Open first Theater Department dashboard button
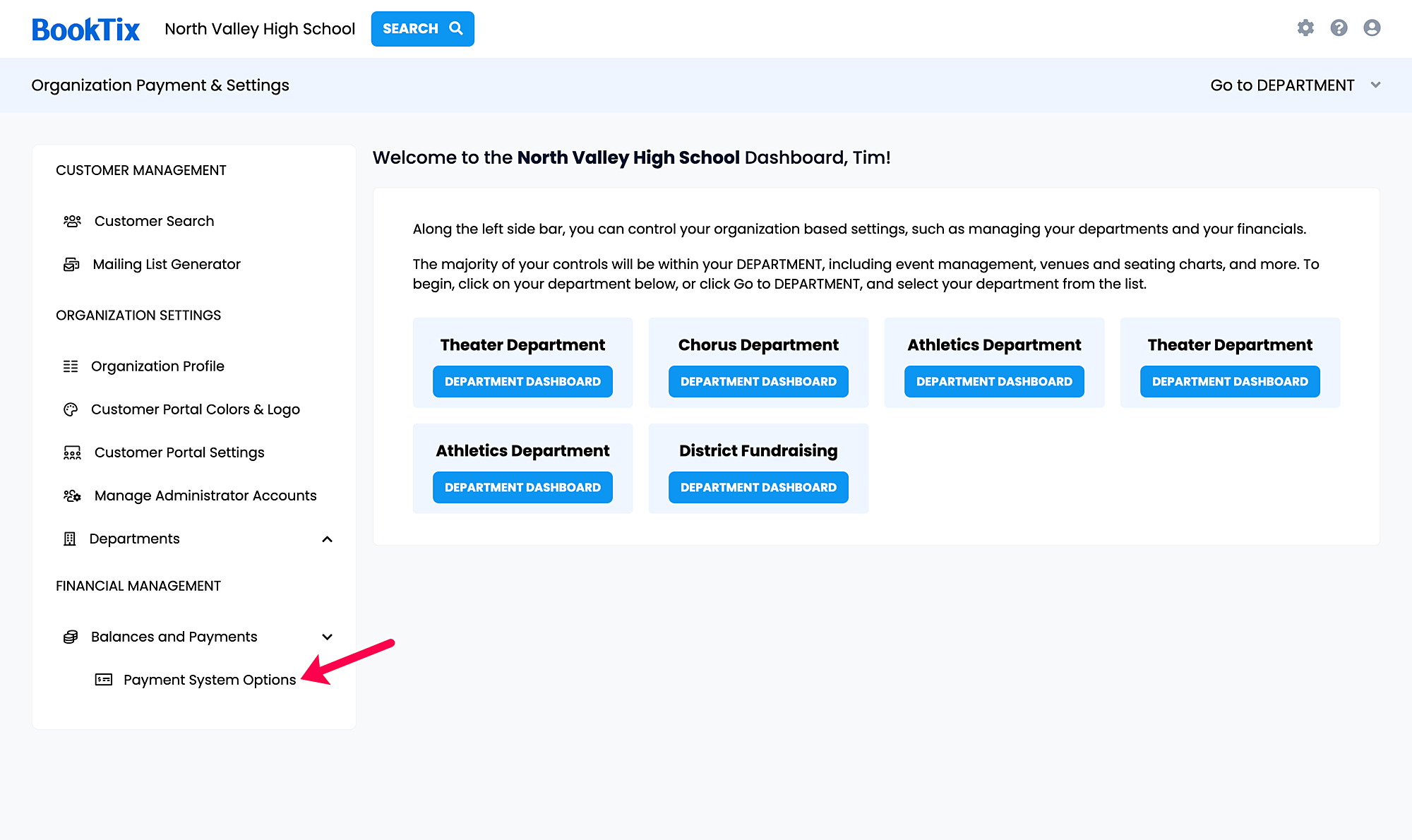Screen dimensions: 1412x840 tap(522, 381)
